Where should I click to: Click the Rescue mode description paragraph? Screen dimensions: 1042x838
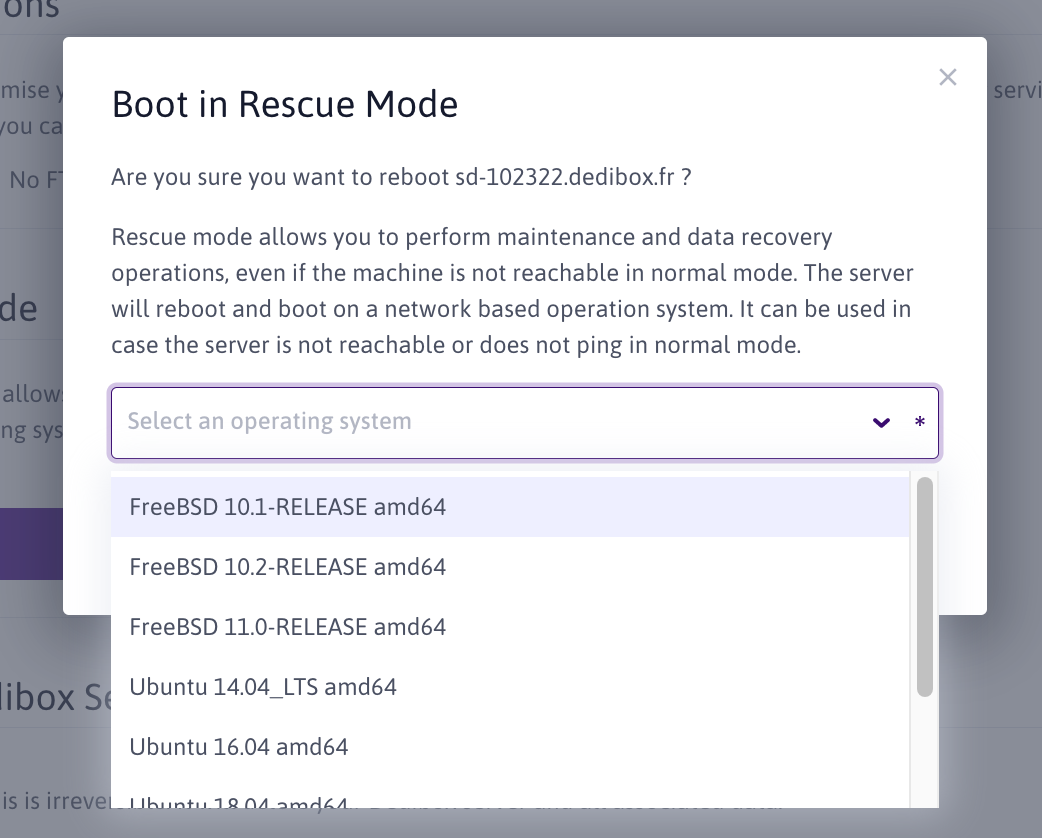pyautogui.click(x=511, y=292)
